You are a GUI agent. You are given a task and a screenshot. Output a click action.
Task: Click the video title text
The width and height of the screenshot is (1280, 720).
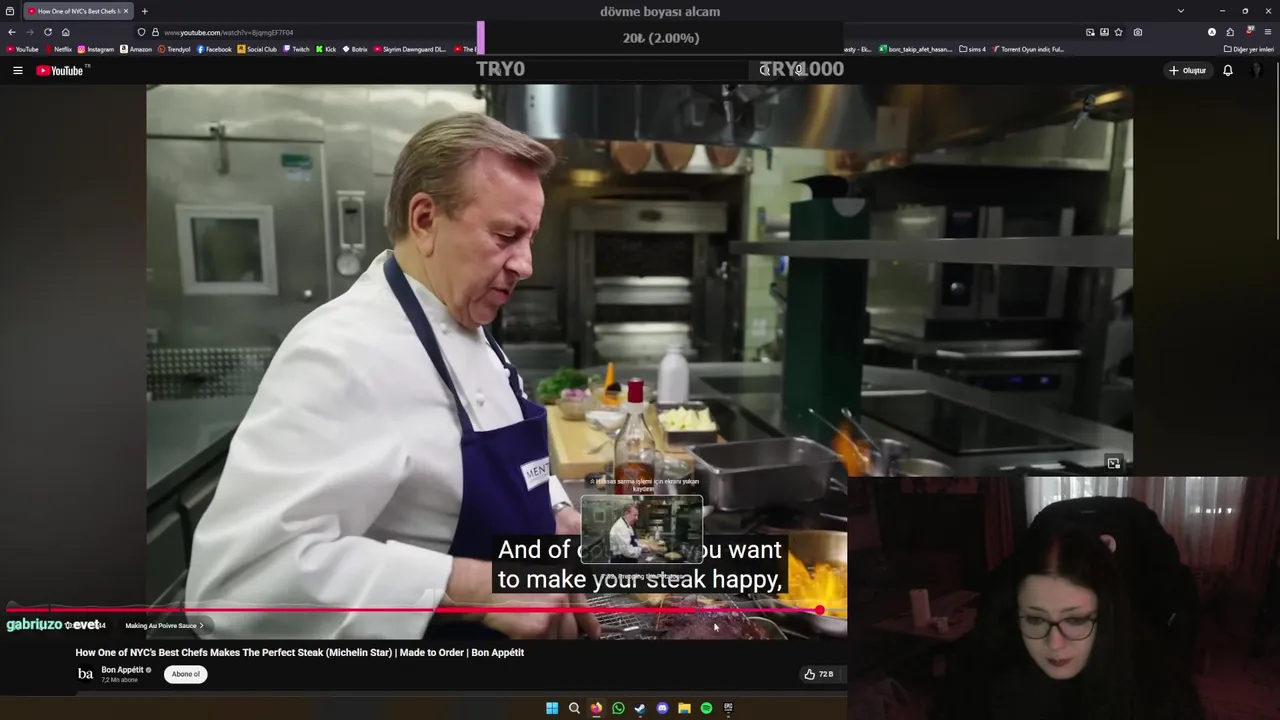click(300, 652)
